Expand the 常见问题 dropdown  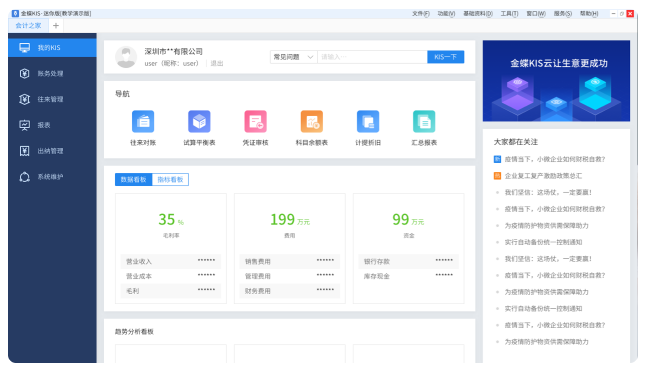293,57
